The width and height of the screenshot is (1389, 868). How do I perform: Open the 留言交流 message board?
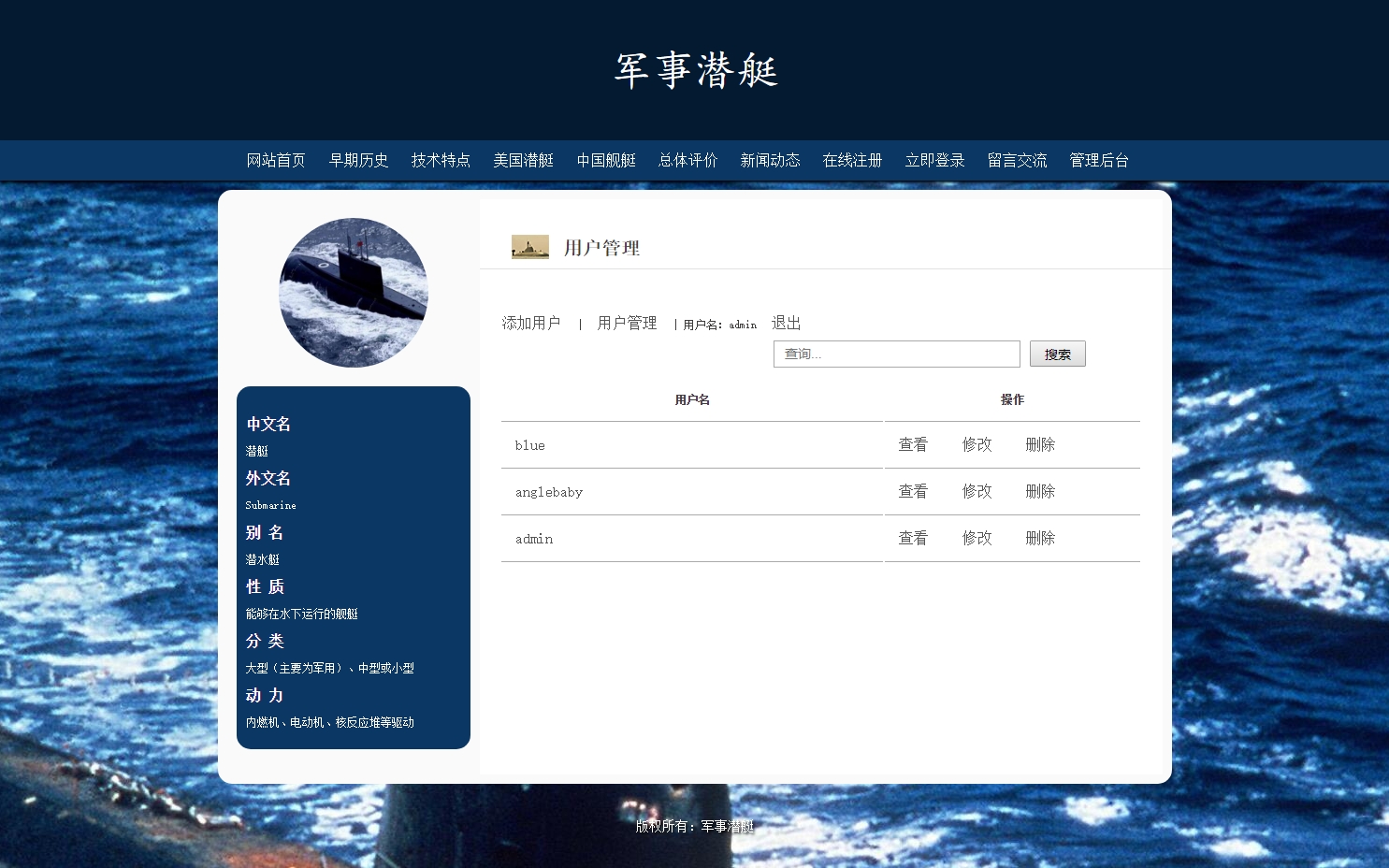point(1017,160)
